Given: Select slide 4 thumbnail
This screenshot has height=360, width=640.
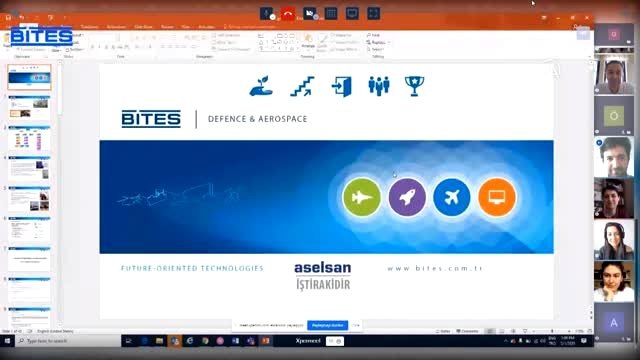Looking at the screenshot, I should click(29, 169).
